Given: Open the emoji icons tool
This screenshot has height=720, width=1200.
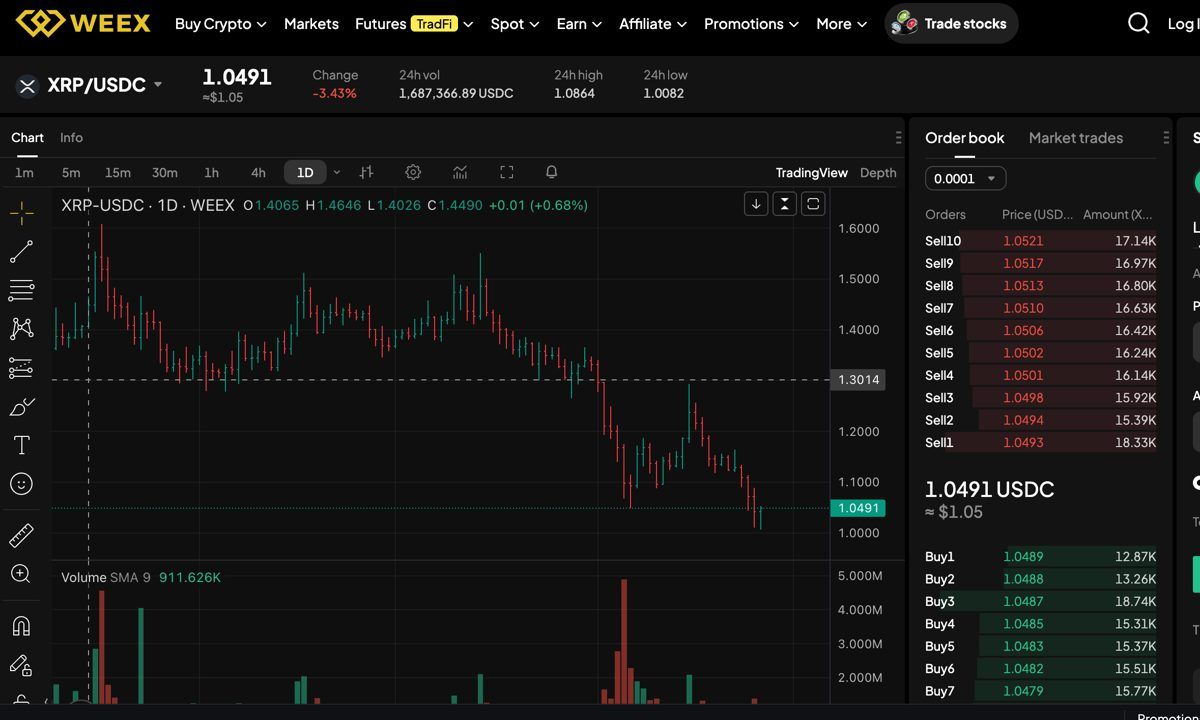Looking at the screenshot, I should pyautogui.click(x=21, y=484).
